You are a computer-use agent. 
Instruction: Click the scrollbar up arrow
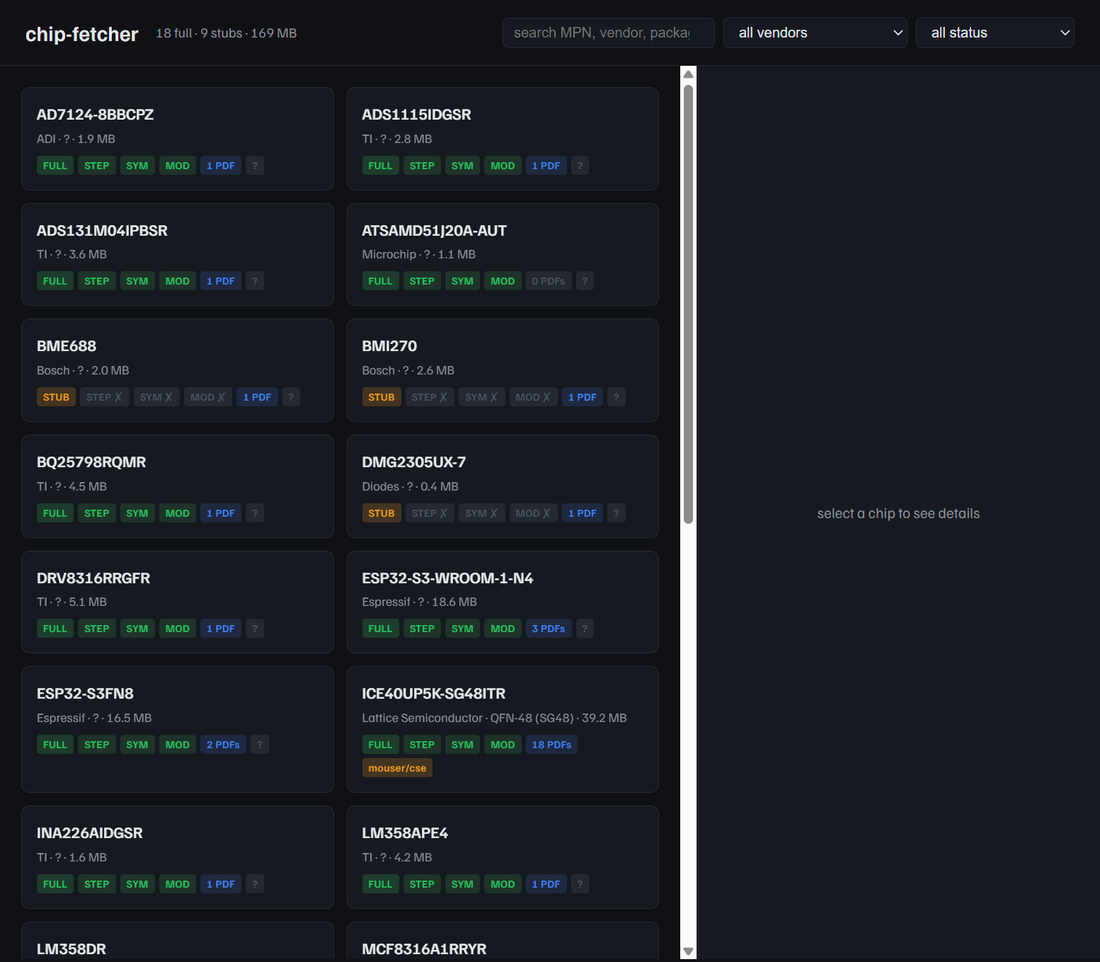688,74
